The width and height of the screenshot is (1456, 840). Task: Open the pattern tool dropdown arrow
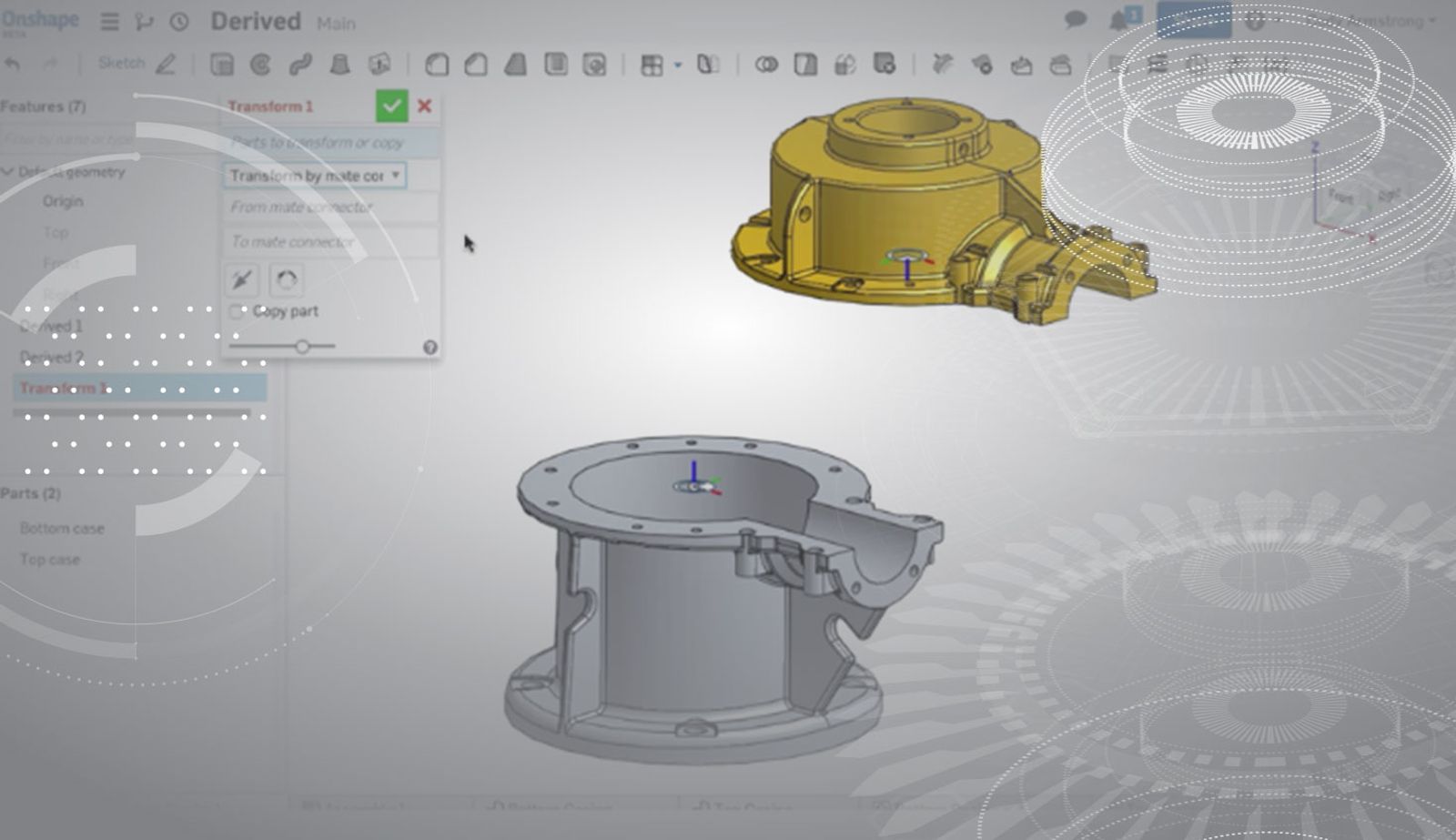tap(678, 65)
